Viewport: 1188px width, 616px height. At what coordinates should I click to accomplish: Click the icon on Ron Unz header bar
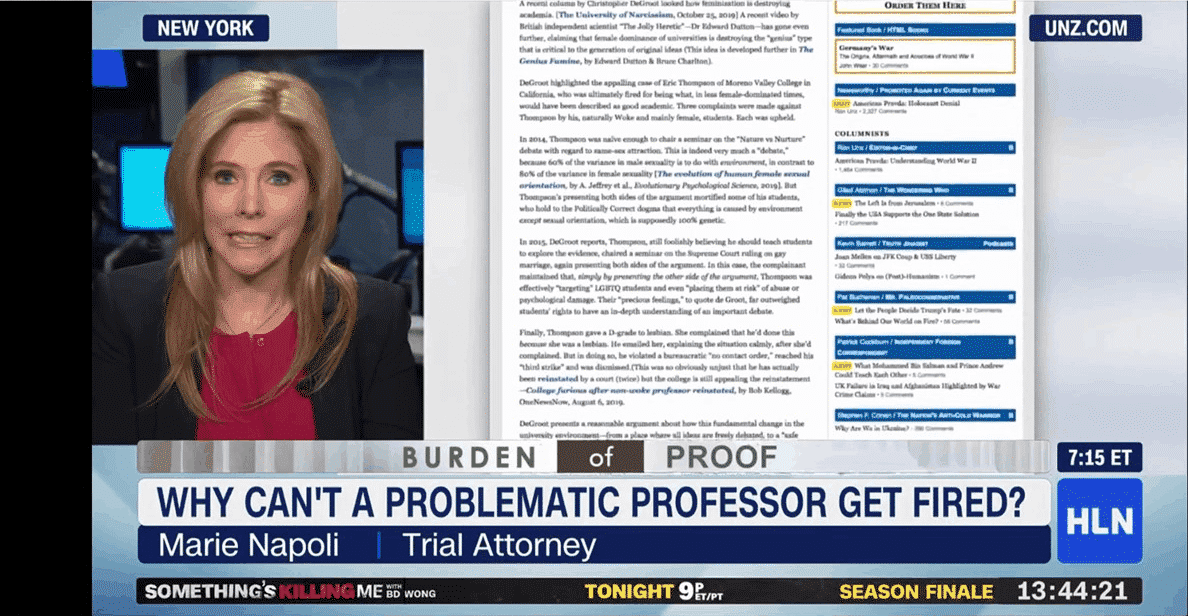pyautogui.click(x=1010, y=147)
